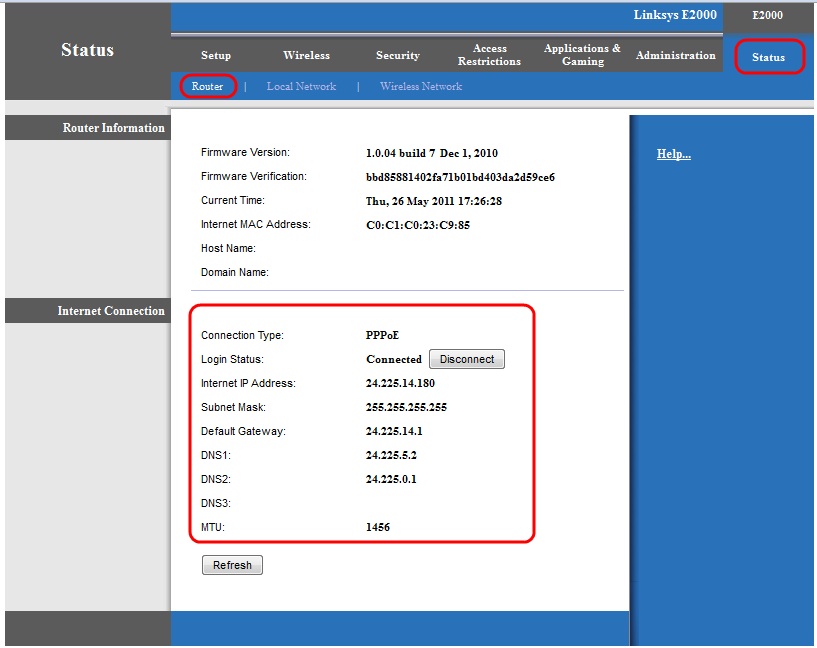Open the Wireless tab
Viewport: 817px width, 648px height.
[x=306, y=55]
